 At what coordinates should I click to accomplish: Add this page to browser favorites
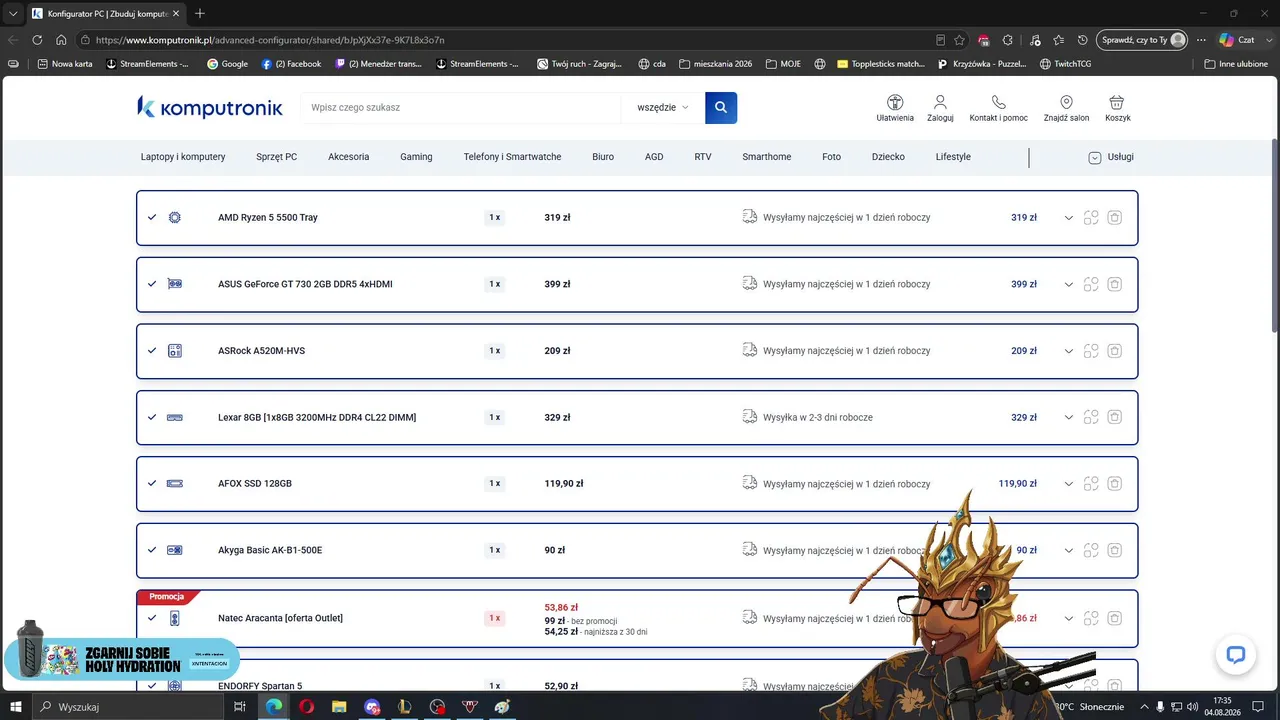tap(959, 40)
